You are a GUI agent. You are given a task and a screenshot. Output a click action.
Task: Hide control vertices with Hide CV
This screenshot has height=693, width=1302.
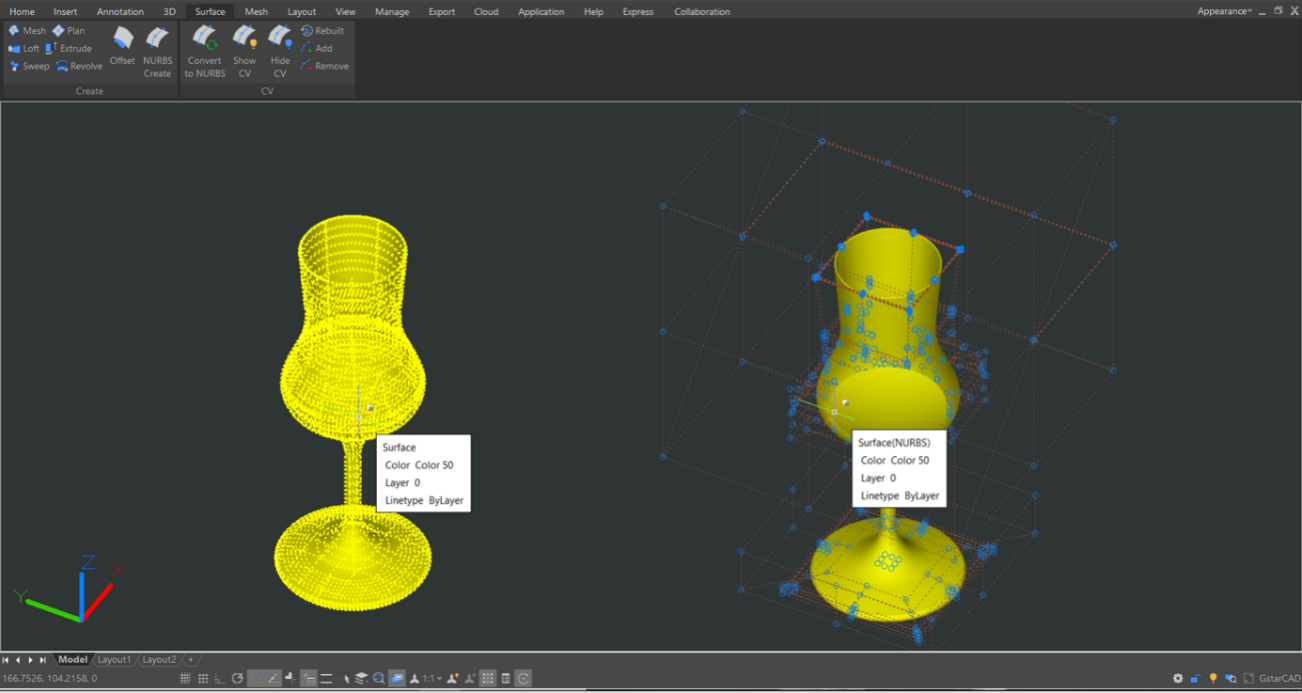[279, 48]
